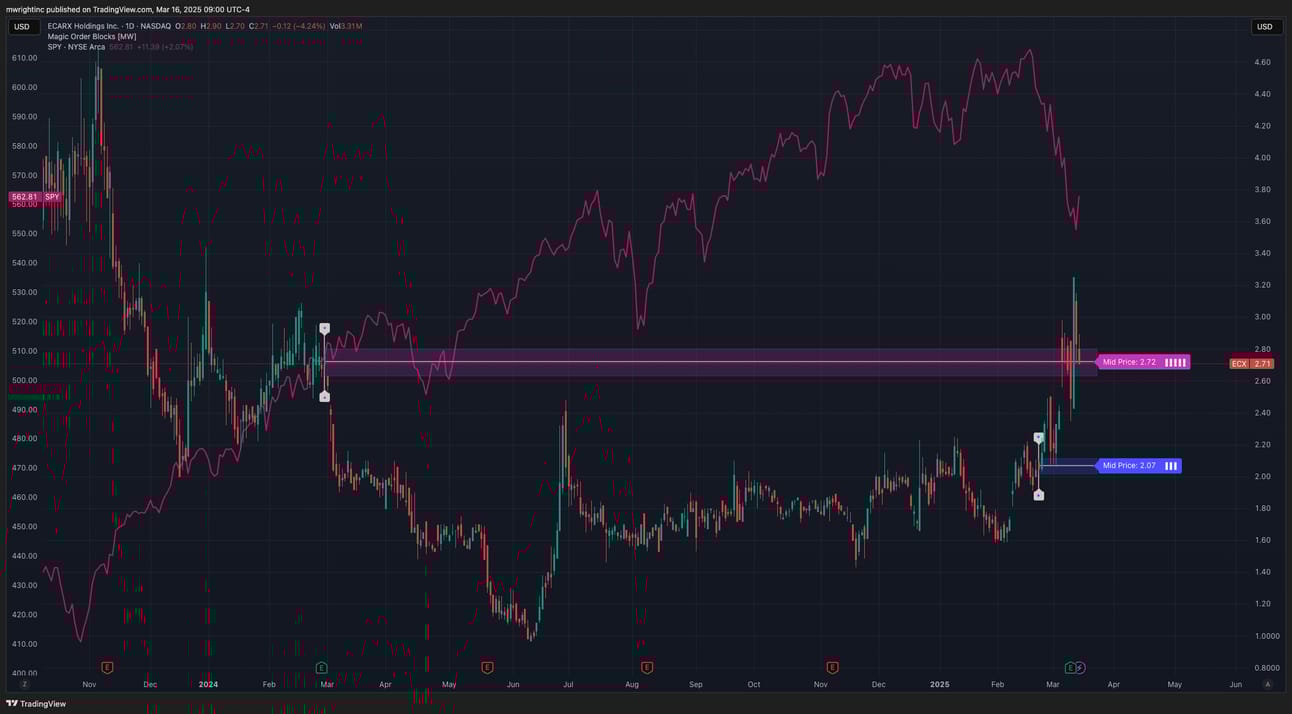The height and width of the screenshot is (714, 1292).
Task: Select the Magic Order Blocks [MW] legend
Action: pyautogui.click(x=92, y=36)
